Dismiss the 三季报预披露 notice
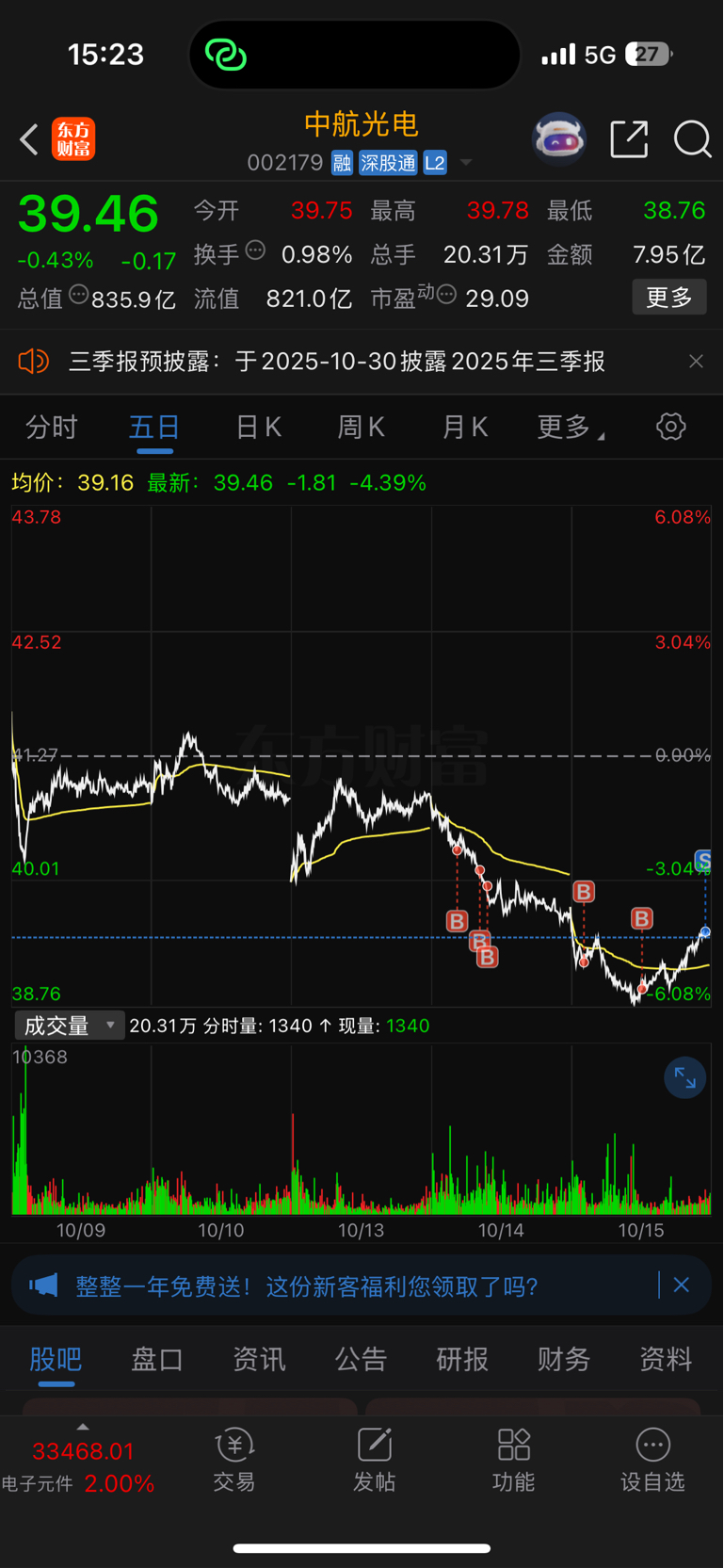The image size is (724, 1568). pos(696,362)
